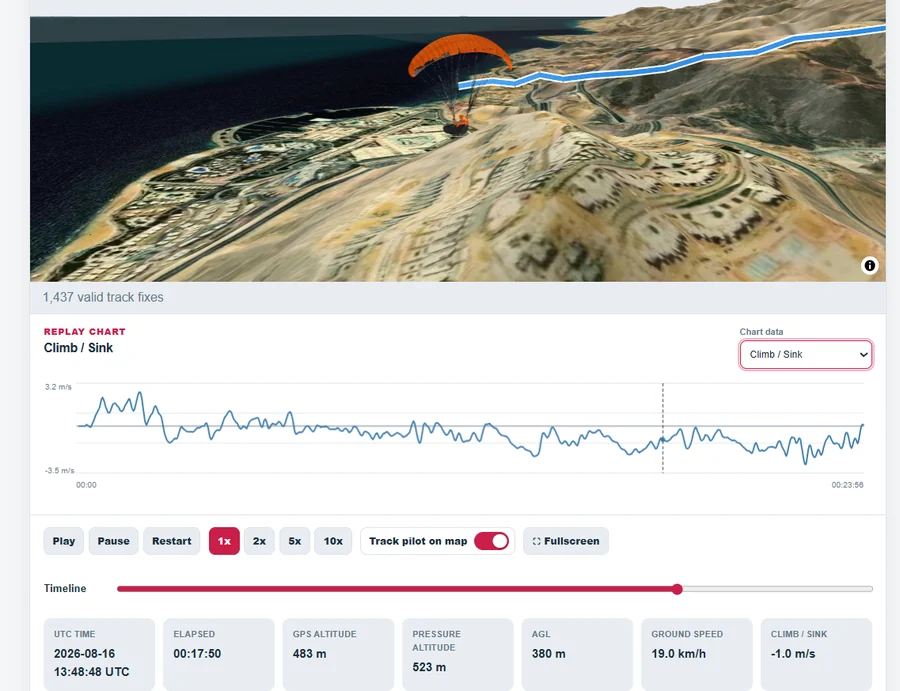Click the '1,437 valid track fixes' text

[x=103, y=297]
